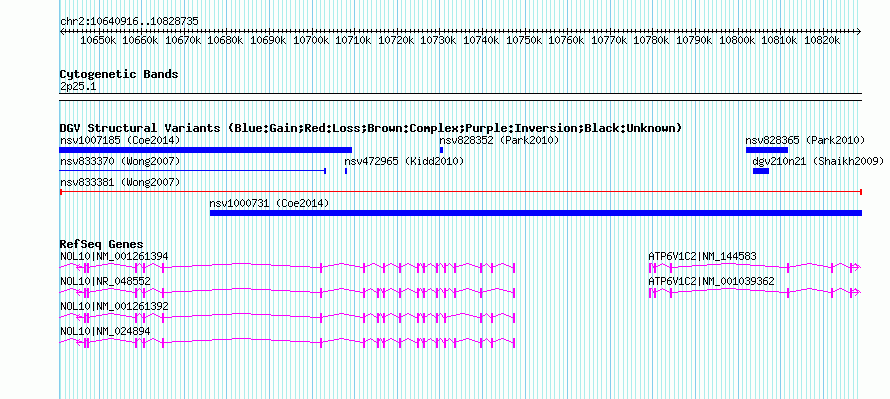This screenshot has width=890, height=399.
Task: Select the small blue nsv828352 variant mark
Action: tap(441, 150)
